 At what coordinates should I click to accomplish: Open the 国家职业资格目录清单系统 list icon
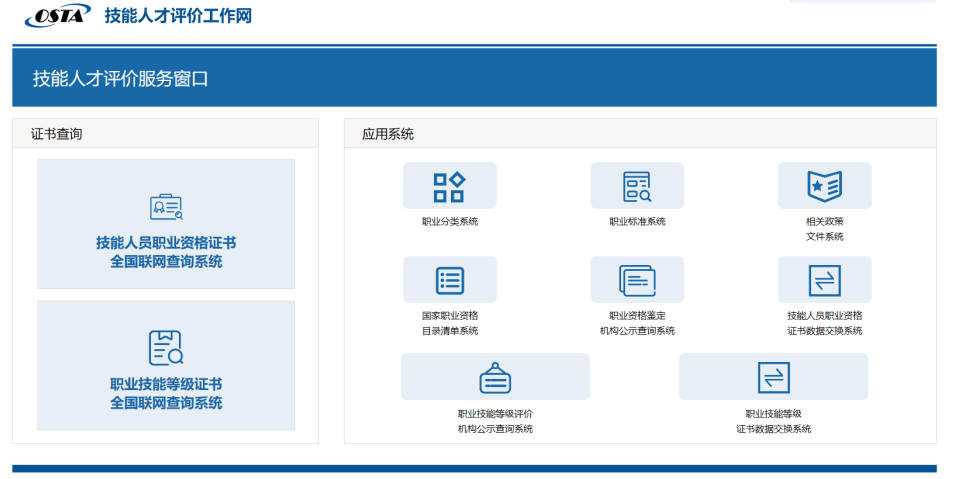point(450,280)
